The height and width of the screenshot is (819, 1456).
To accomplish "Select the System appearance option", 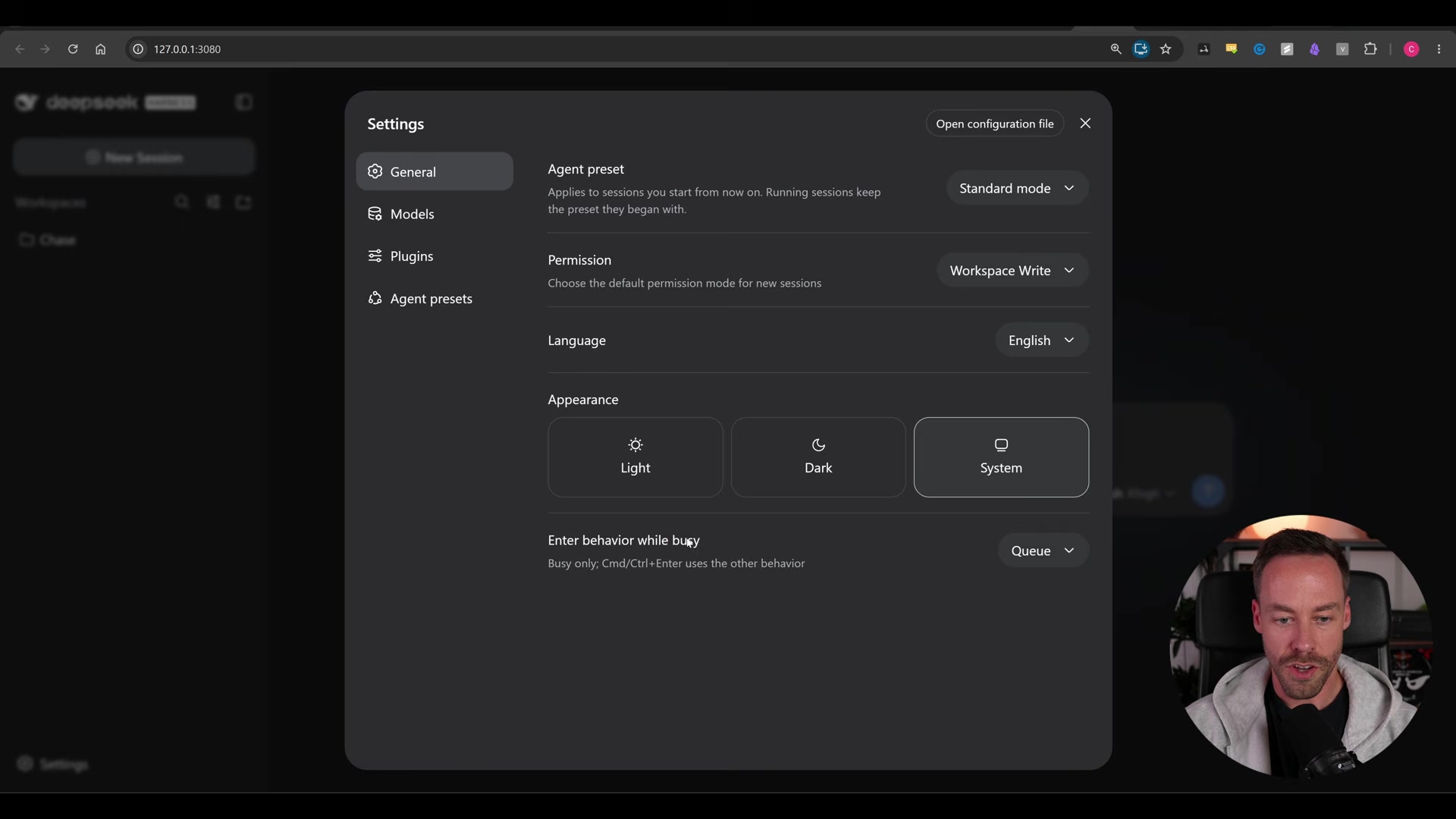I will pos(1001,457).
